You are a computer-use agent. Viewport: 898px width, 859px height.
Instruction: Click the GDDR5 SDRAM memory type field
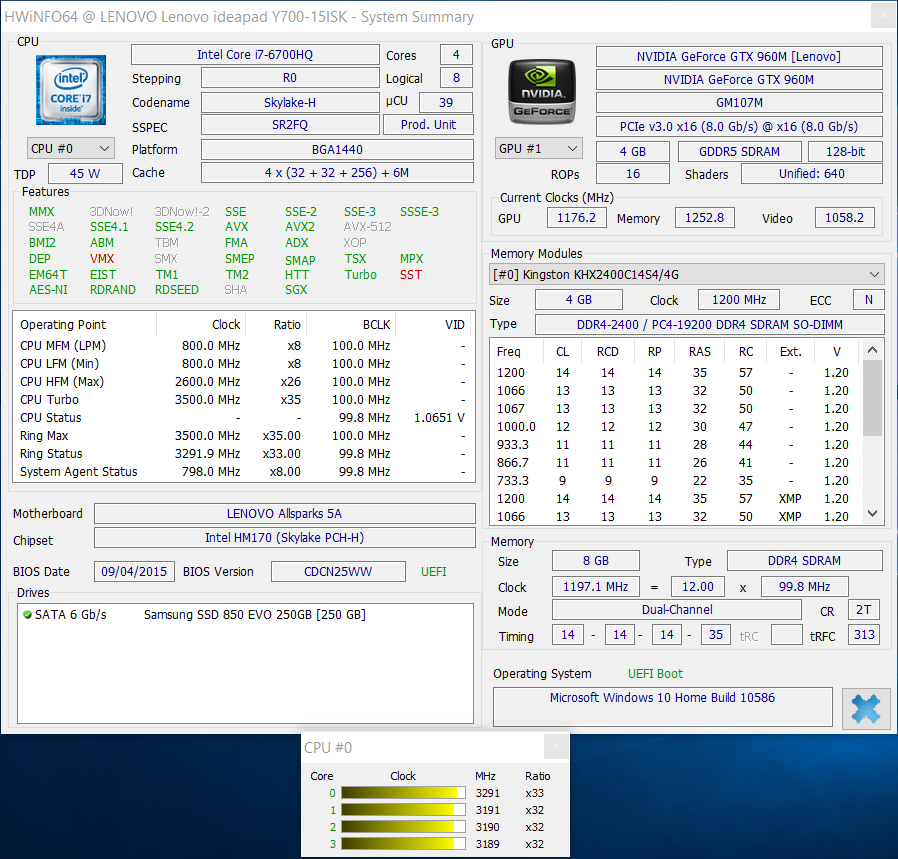pos(739,151)
